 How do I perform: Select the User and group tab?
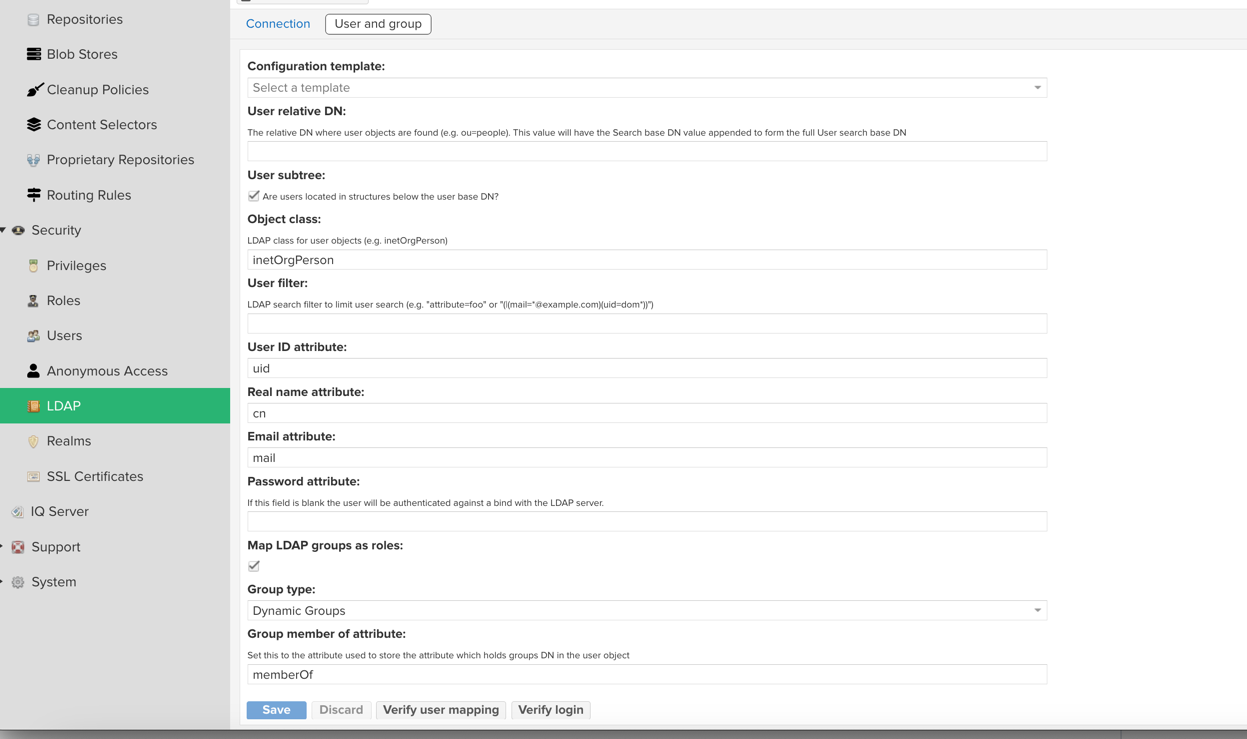[378, 24]
